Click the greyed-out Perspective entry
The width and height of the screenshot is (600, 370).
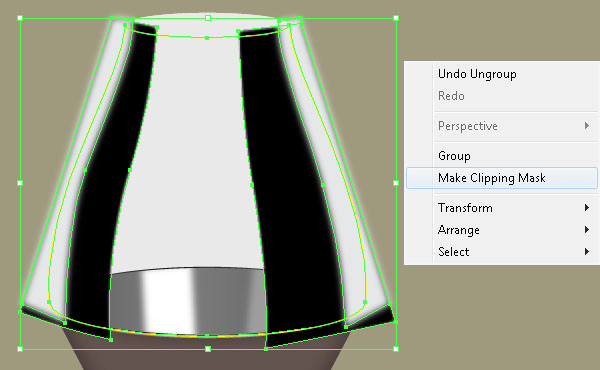(x=502, y=126)
